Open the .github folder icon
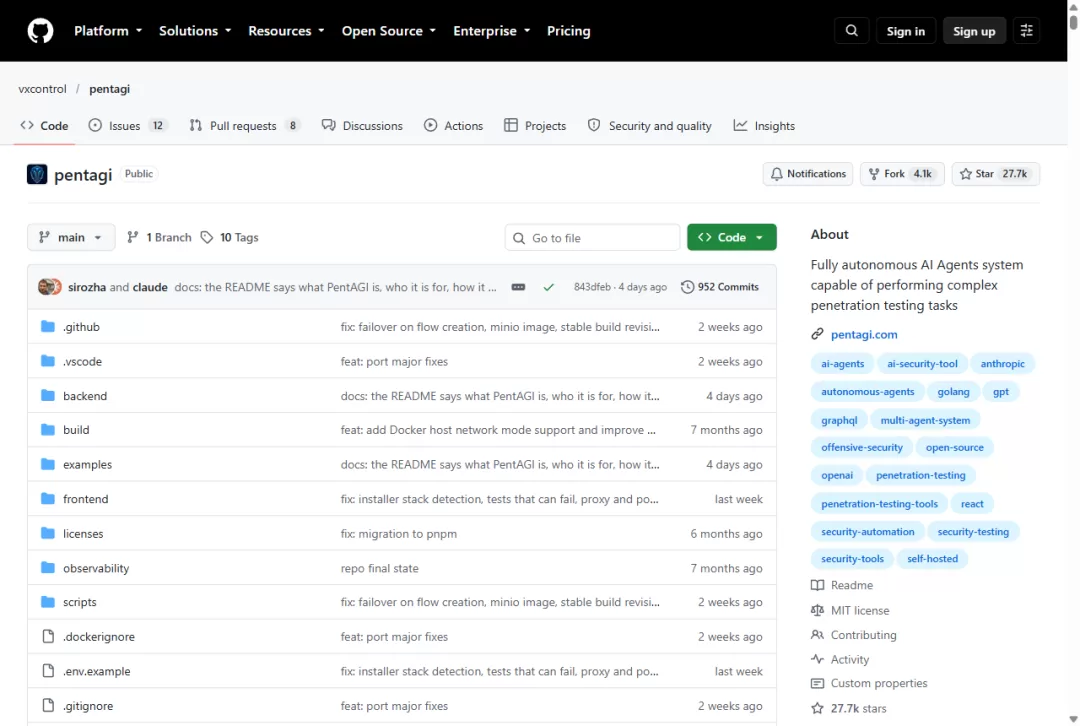Image resolution: width=1080 pixels, height=726 pixels. 48,326
